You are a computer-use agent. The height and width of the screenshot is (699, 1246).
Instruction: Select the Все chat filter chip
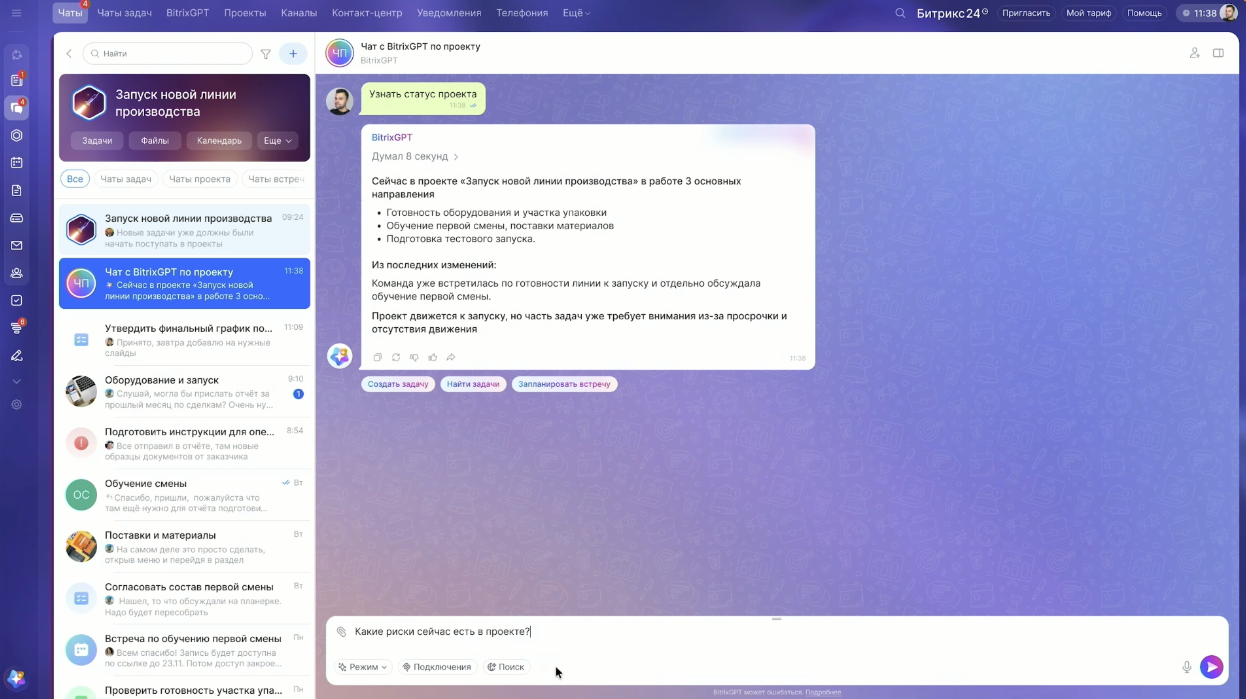coord(75,179)
